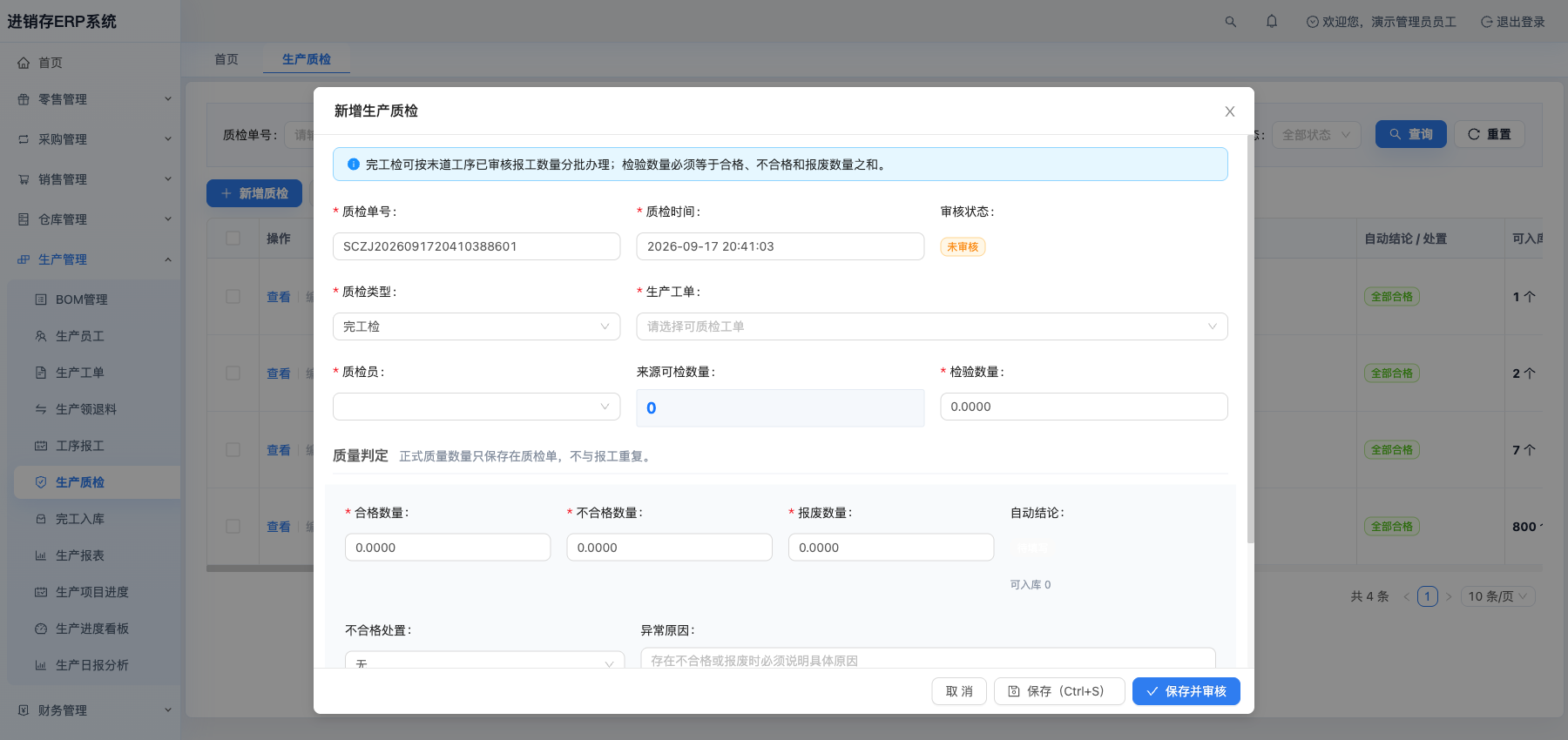Expand the 零售管理 sidebar menu
Viewport: 1568px width, 740px height.
(90, 99)
